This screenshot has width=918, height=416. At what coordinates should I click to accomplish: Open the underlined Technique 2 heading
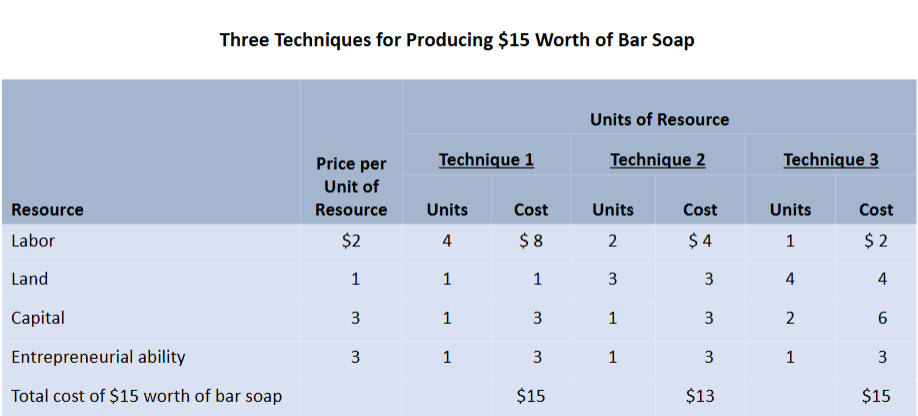point(657,160)
